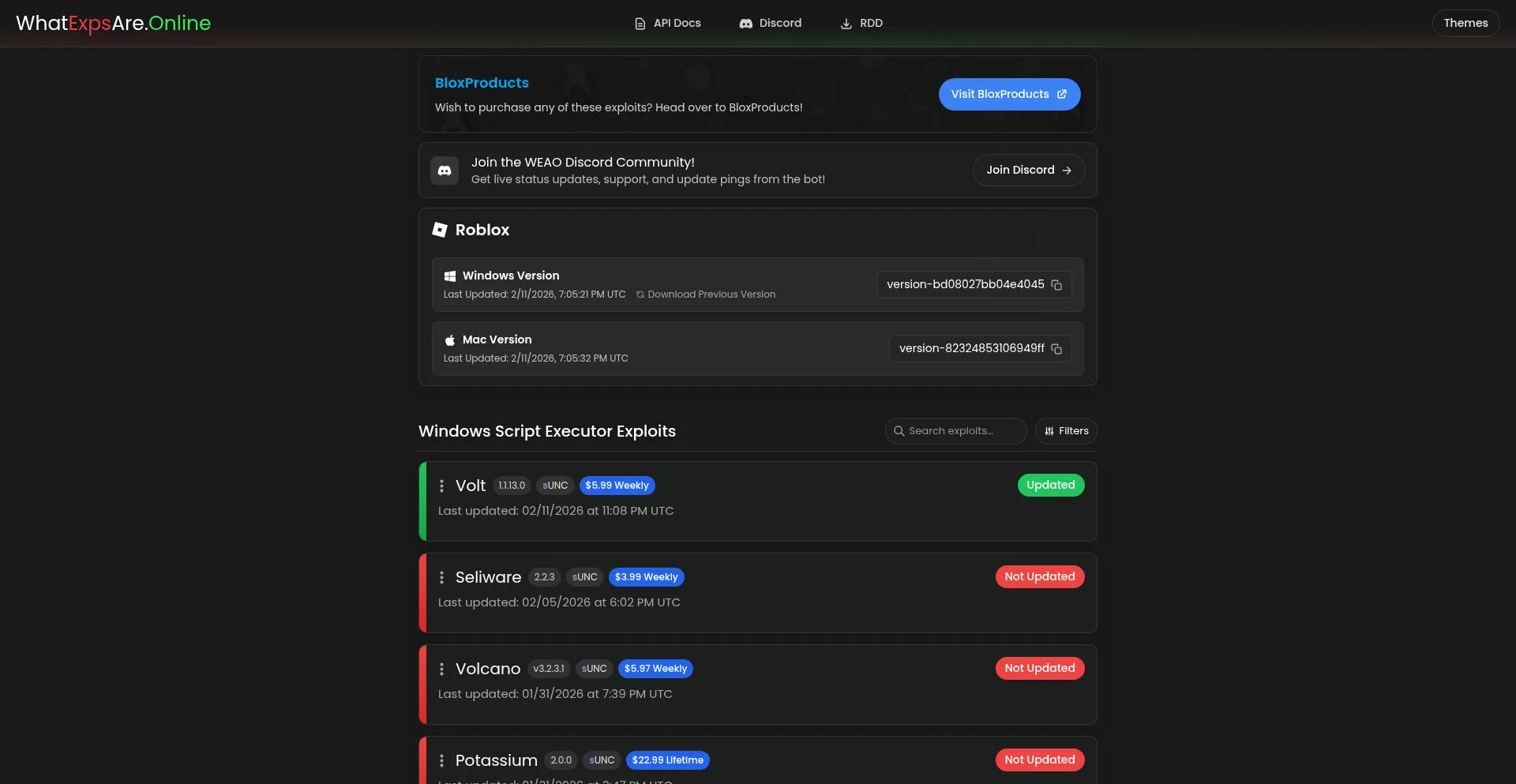
Task: Click the Volcano exploit name
Action: (x=488, y=670)
